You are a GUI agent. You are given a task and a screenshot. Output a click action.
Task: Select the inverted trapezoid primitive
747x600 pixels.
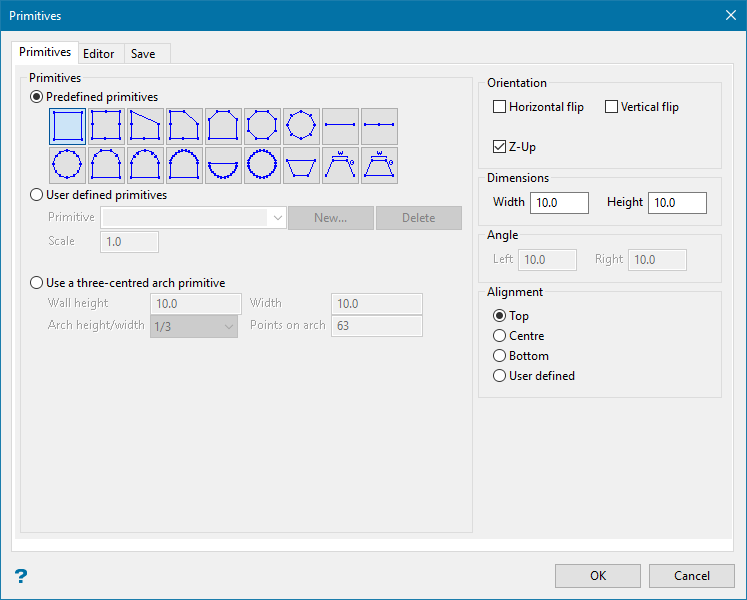302,165
